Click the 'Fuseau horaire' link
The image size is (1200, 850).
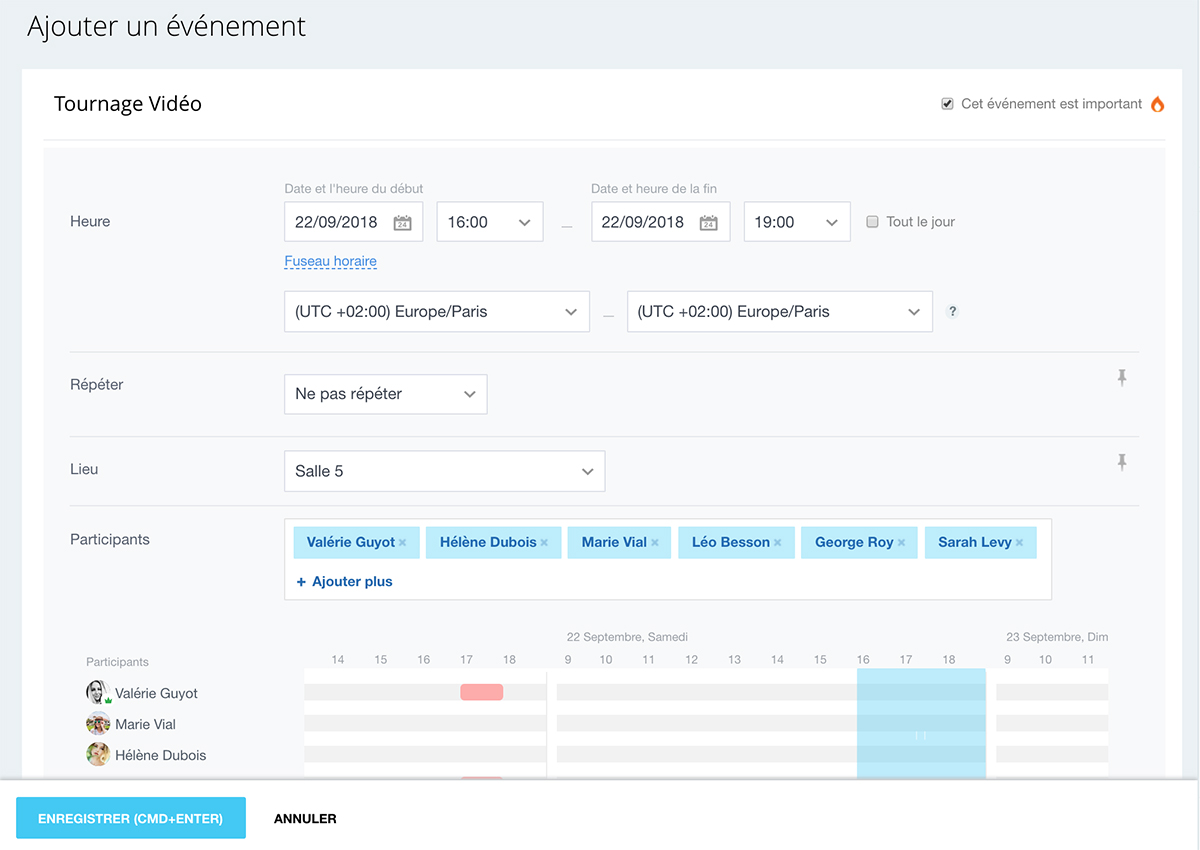click(x=330, y=262)
